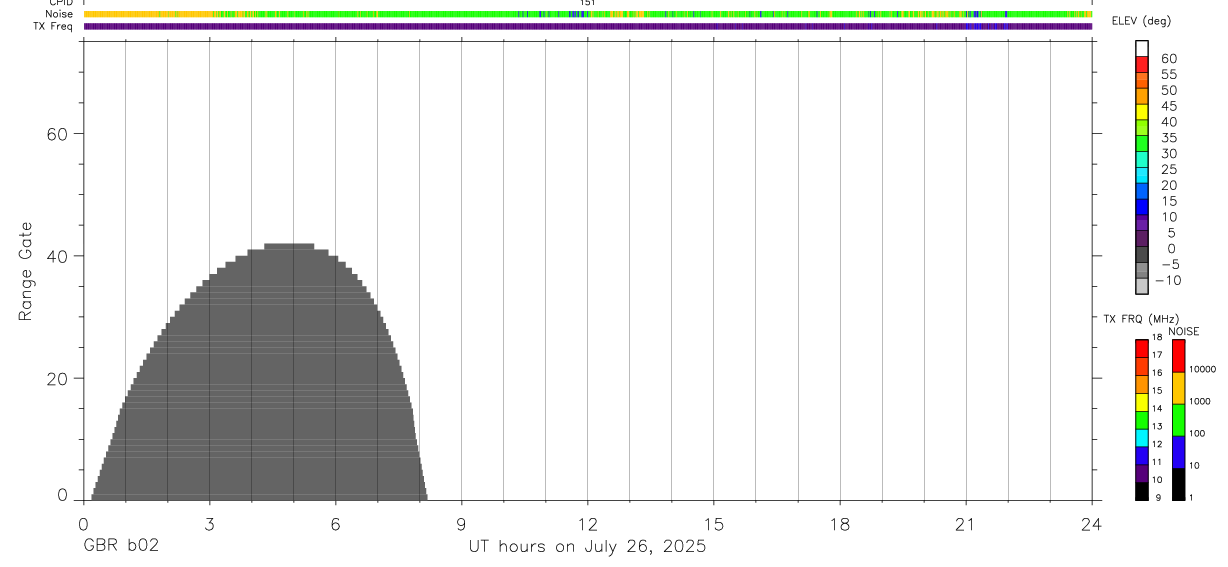
Task: Click the "CPID" row label at top
Action: click(61, 3)
